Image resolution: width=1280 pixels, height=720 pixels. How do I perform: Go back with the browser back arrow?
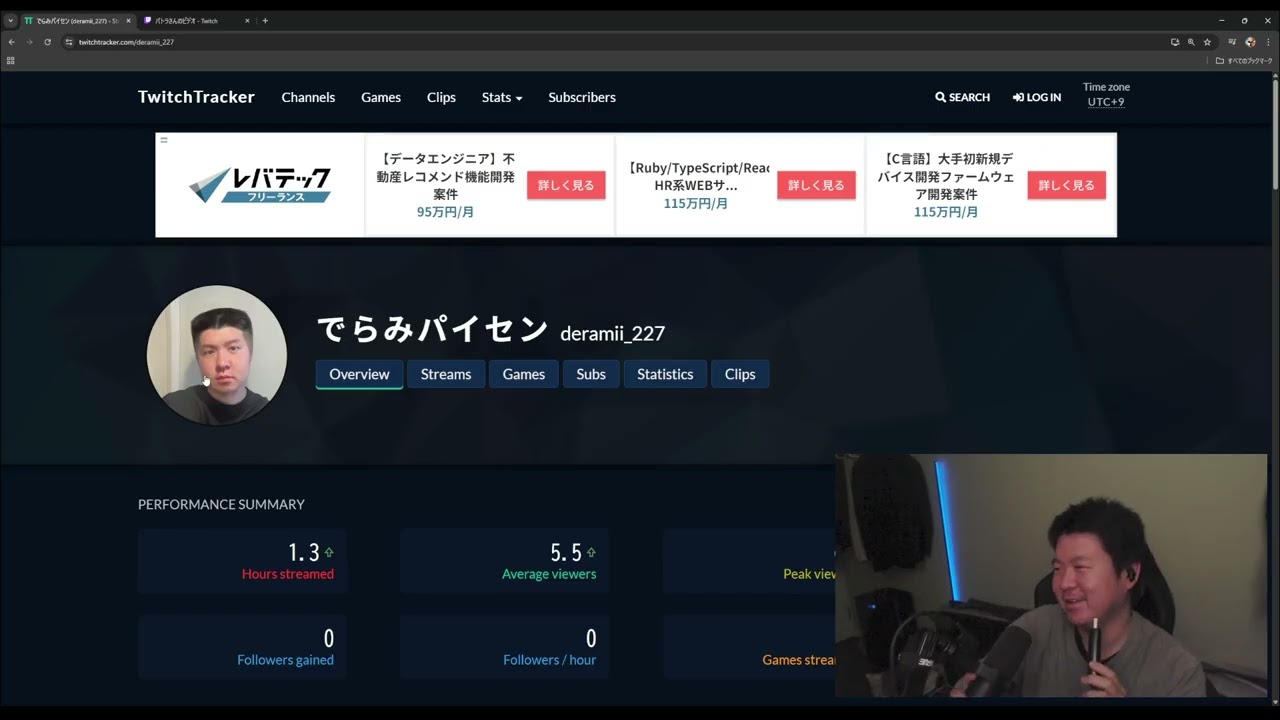[x=11, y=42]
